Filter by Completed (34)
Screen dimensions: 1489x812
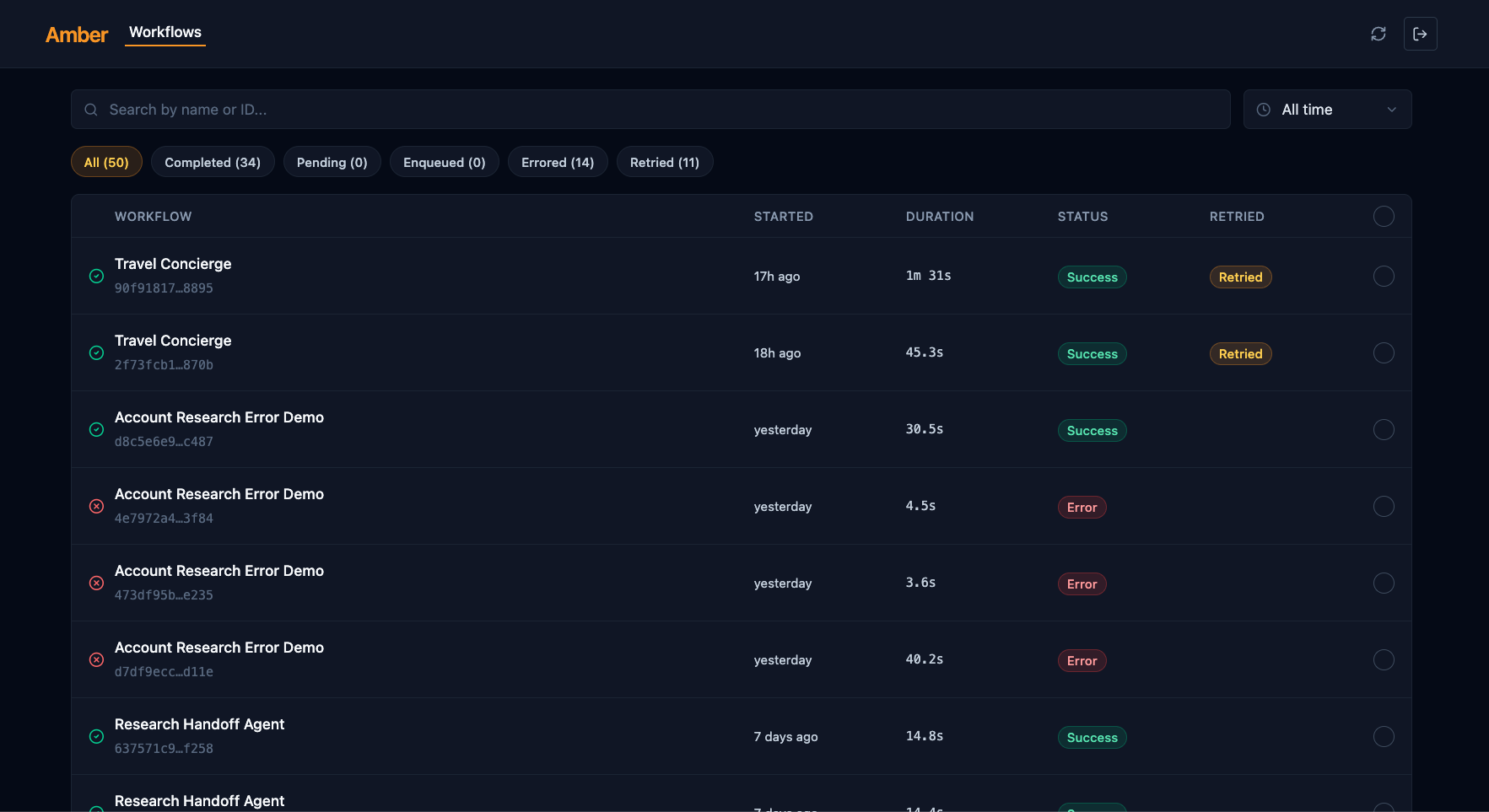click(x=213, y=162)
